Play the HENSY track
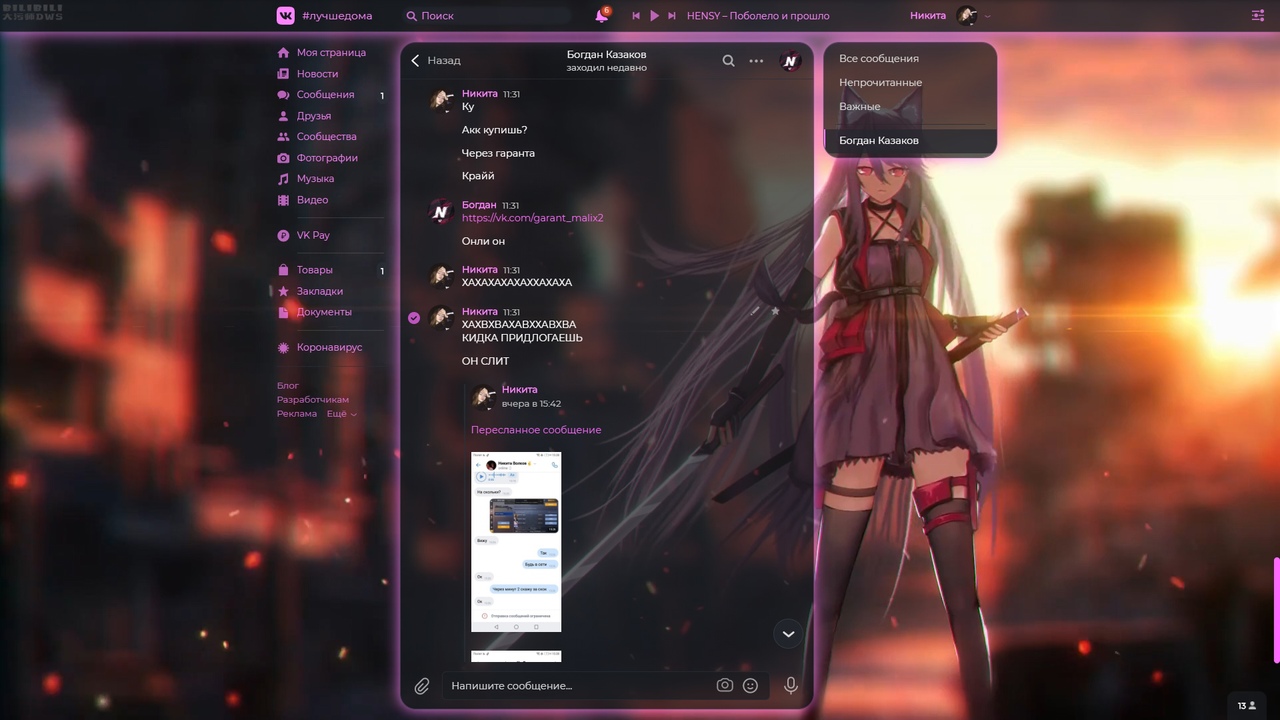This screenshot has width=1280, height=720. [x=654, y=16]
